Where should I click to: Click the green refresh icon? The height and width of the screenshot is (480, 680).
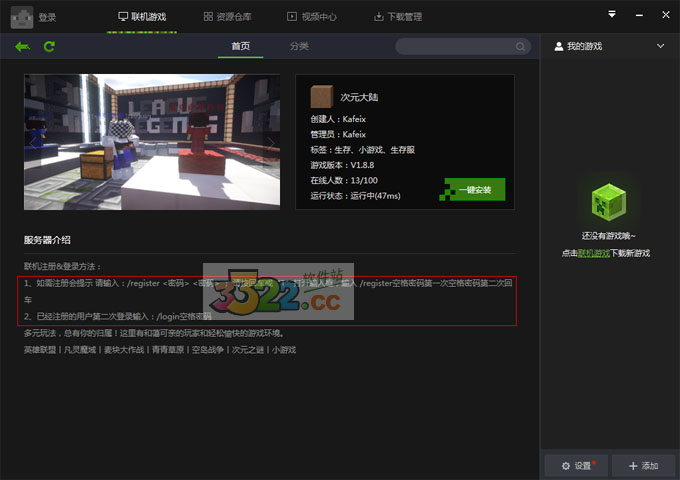pyautogui.click(x=49, y=46)
